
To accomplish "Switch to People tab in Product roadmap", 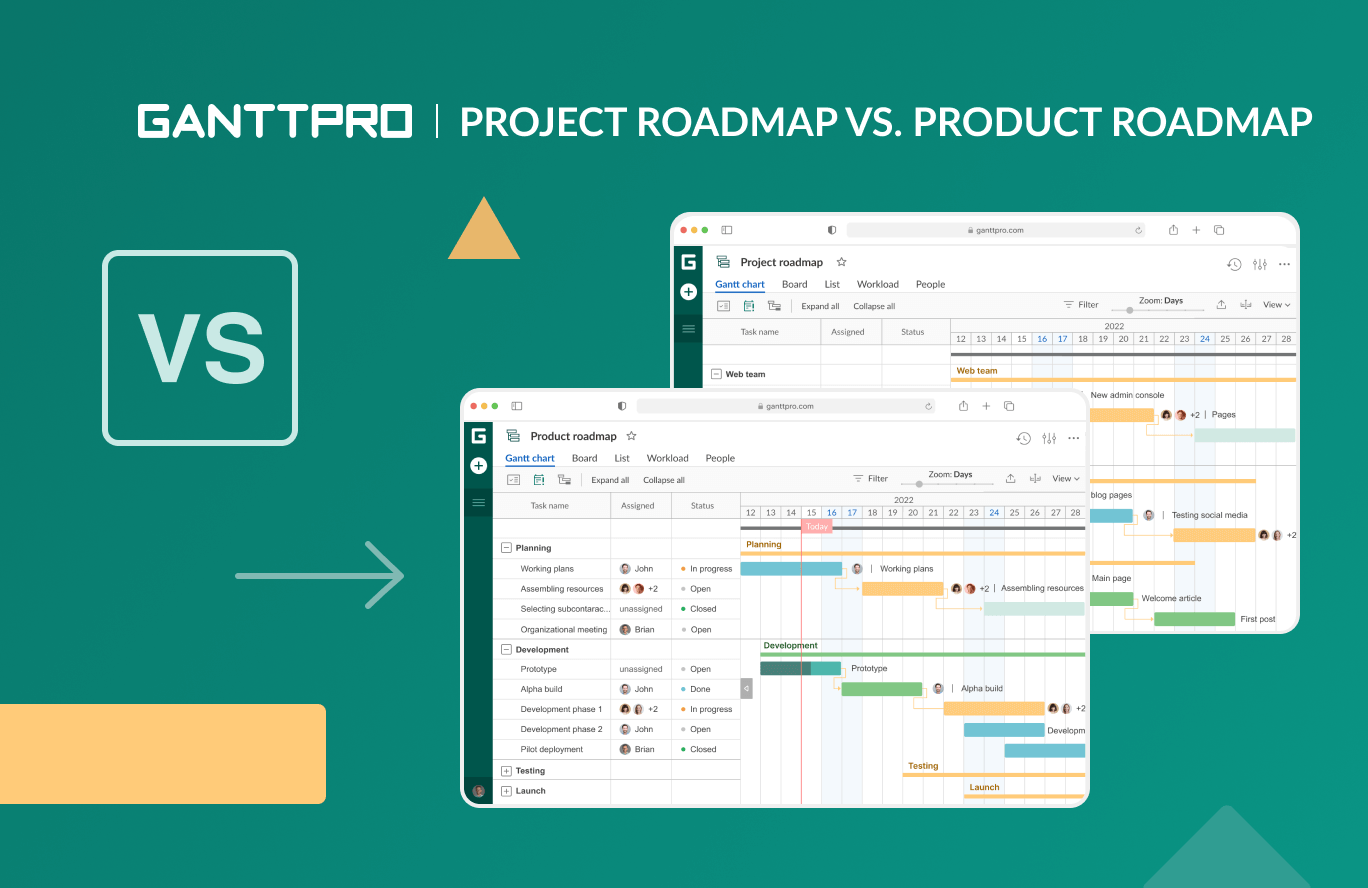I will point(720,458).
